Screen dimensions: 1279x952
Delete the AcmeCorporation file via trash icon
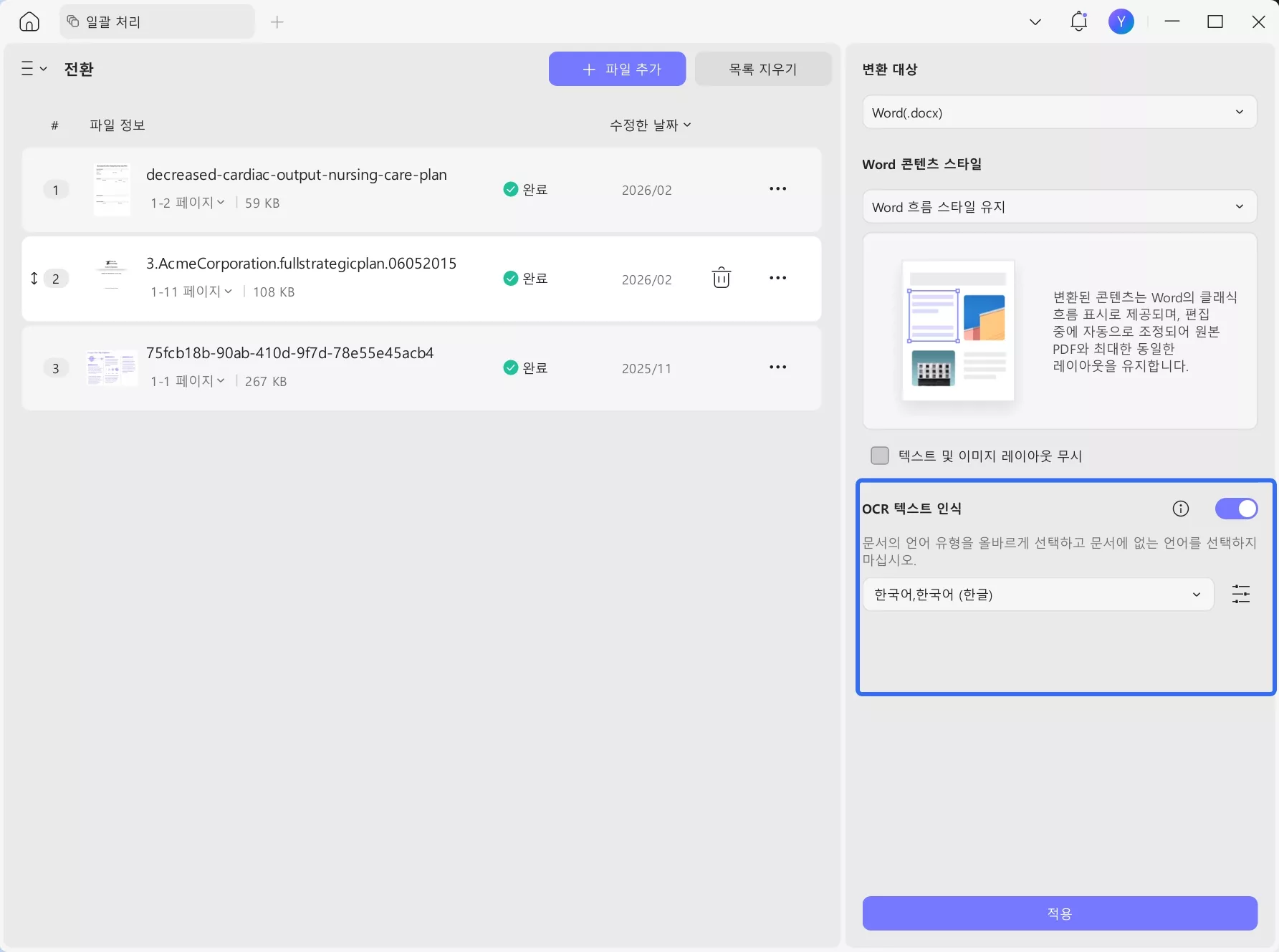tap(721, 278)
